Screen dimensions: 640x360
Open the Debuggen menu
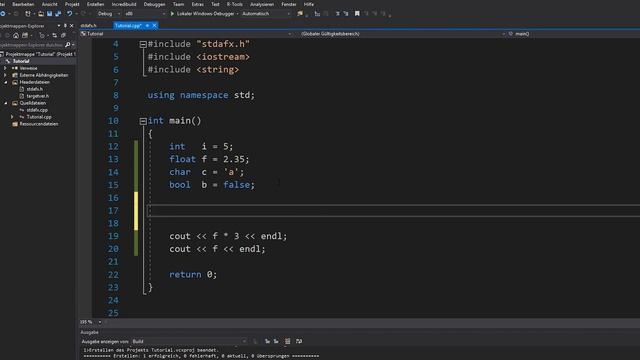154,4
